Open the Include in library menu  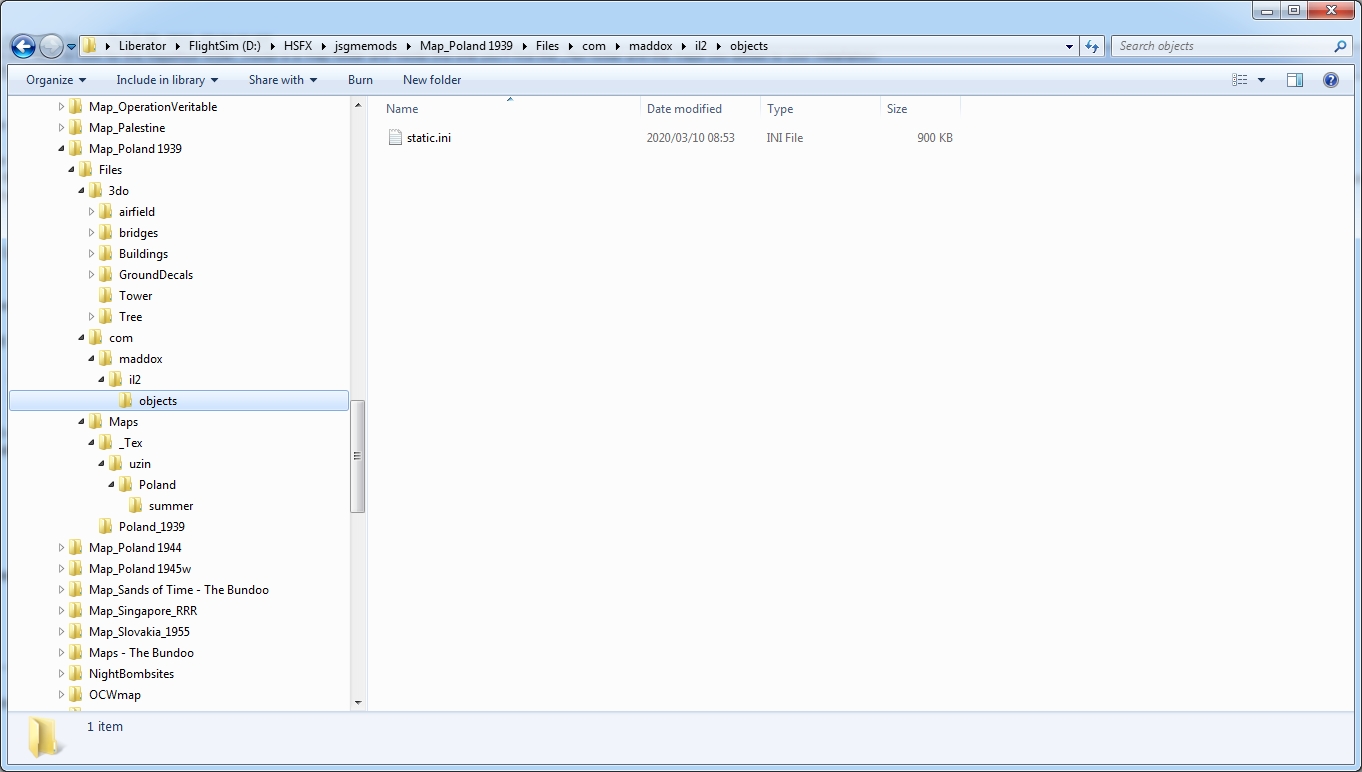tap(167, 80)
